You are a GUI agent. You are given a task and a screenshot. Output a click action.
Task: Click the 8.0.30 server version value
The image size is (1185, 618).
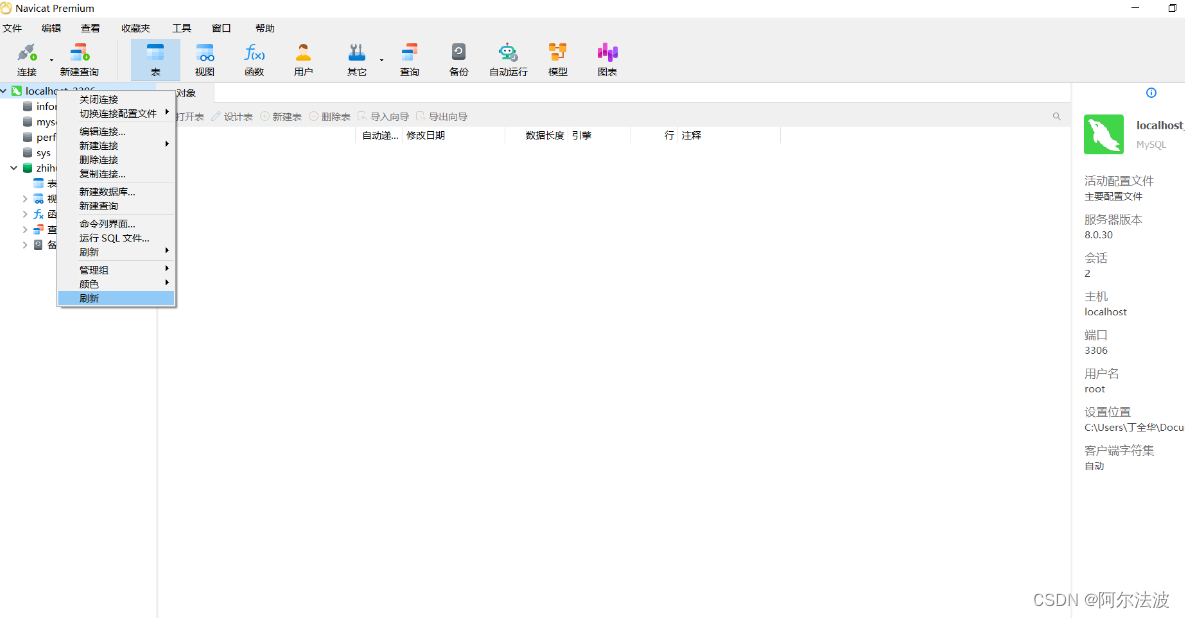click(x=1098, y=235)
